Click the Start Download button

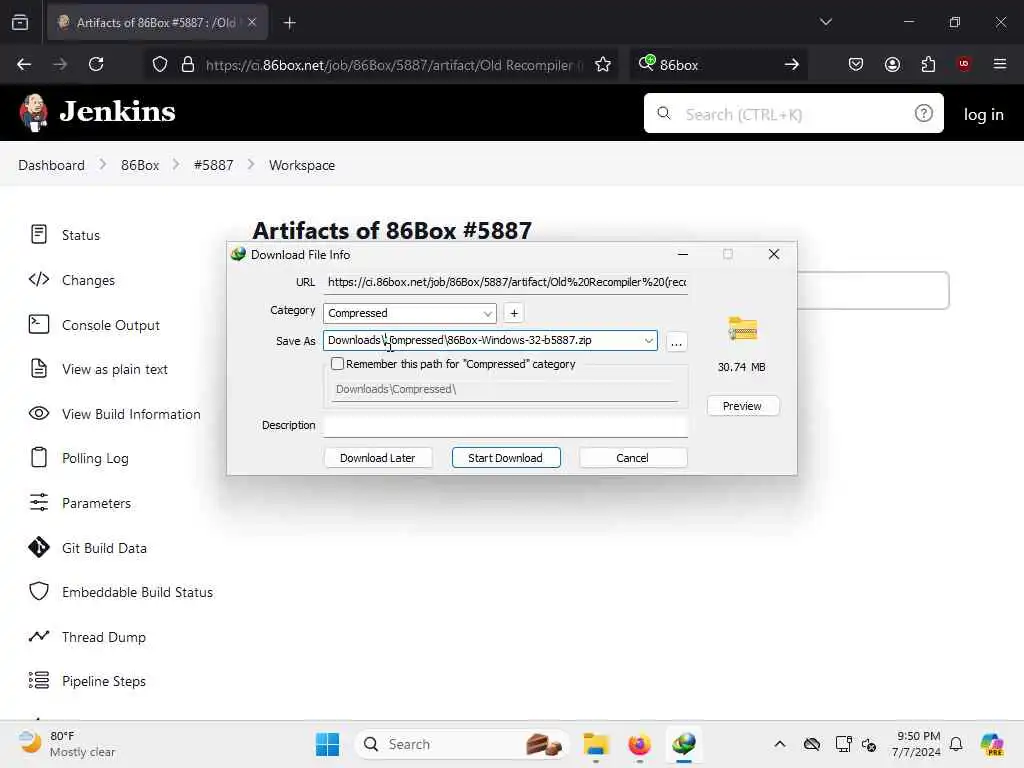click(x=506, y=458)
